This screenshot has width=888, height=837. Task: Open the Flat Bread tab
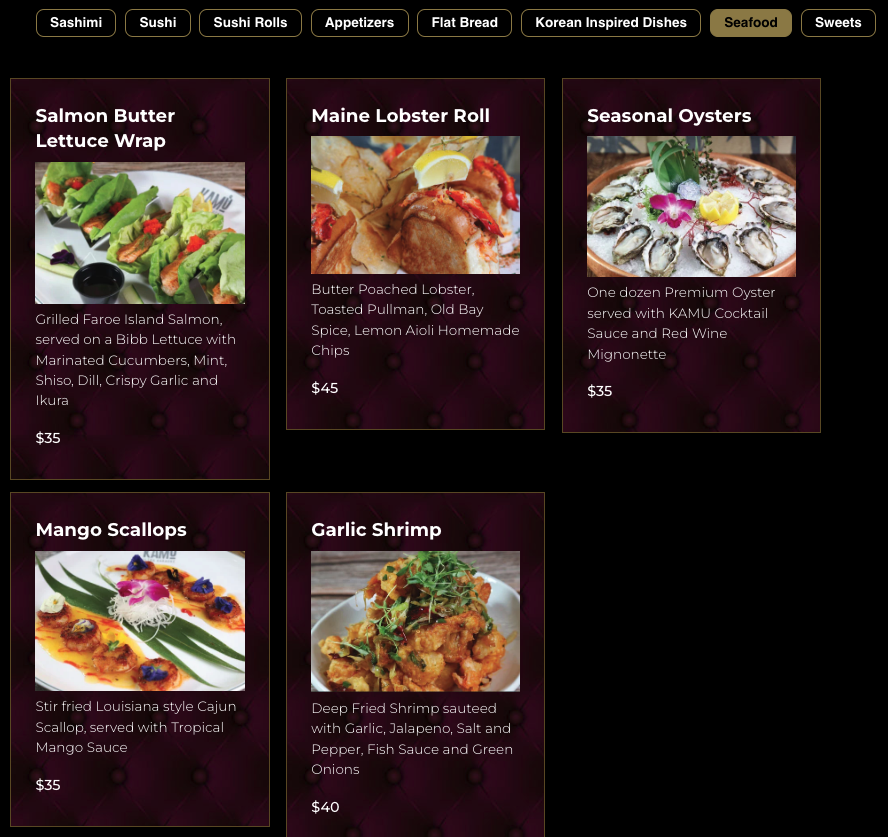coord(464,23)
